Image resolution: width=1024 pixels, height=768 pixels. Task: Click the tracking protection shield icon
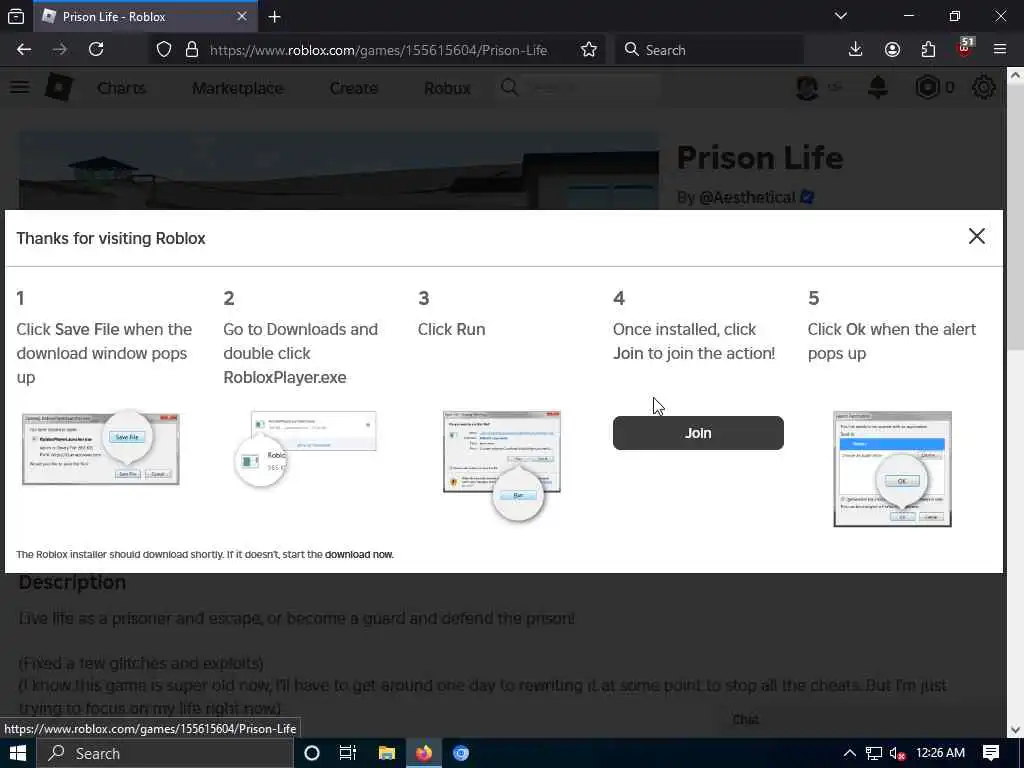pos(164,50)
